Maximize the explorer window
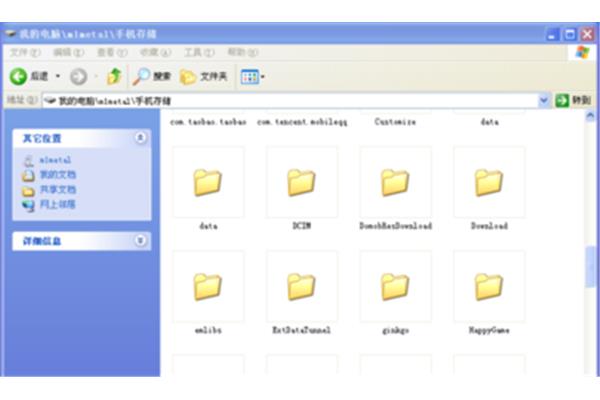This screenshot has width=600, height=400. (x=569, y=34)
